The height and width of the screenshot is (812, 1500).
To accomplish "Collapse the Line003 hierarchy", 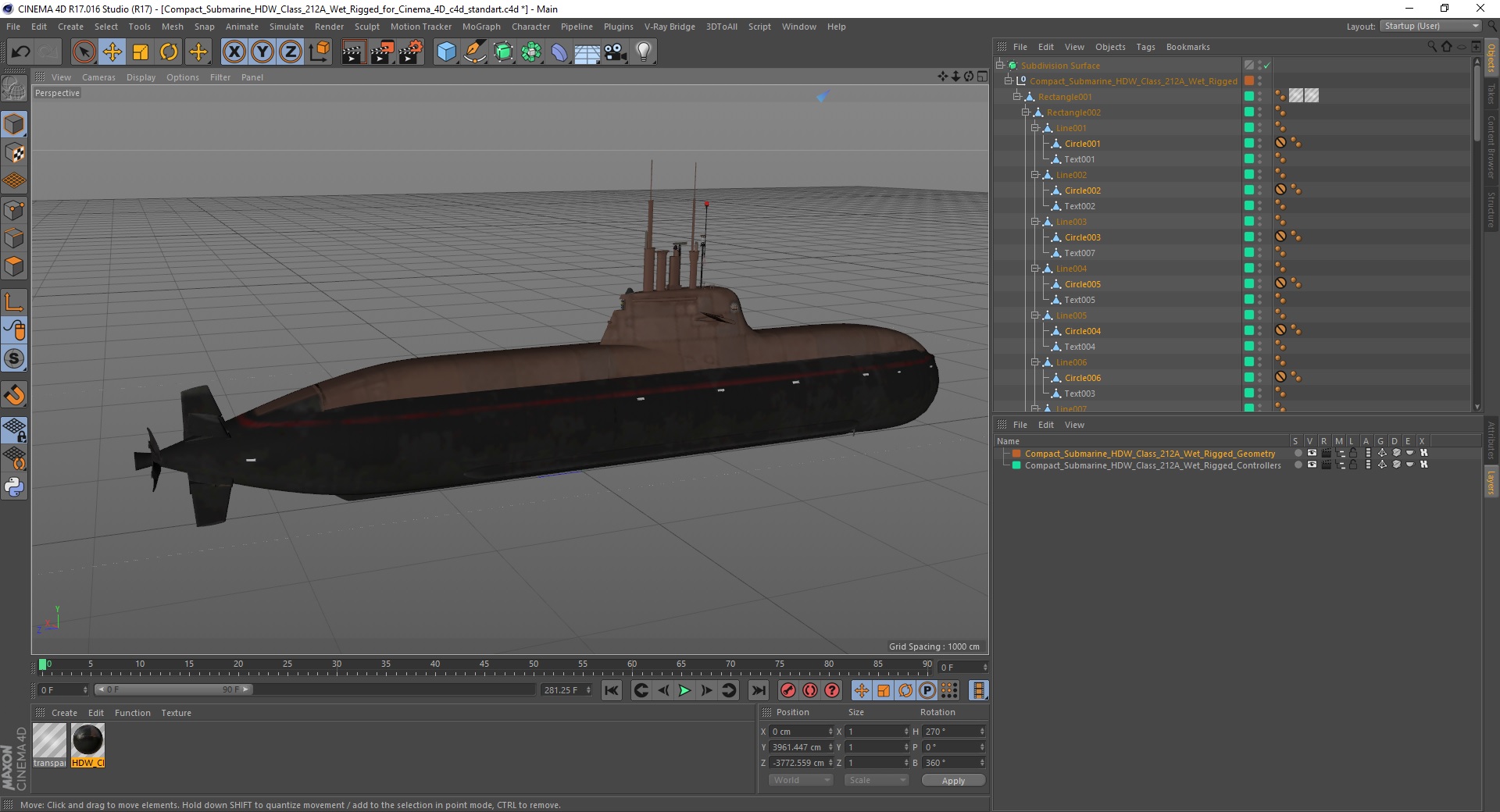I will pyautogui.click(x=1034, y=222).
